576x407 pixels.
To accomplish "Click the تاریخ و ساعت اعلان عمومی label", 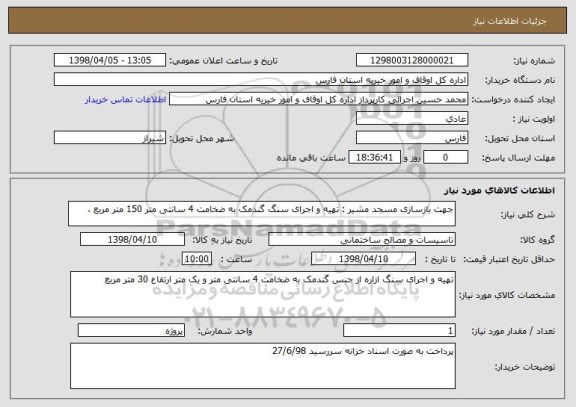I will (x=223, y=61).
